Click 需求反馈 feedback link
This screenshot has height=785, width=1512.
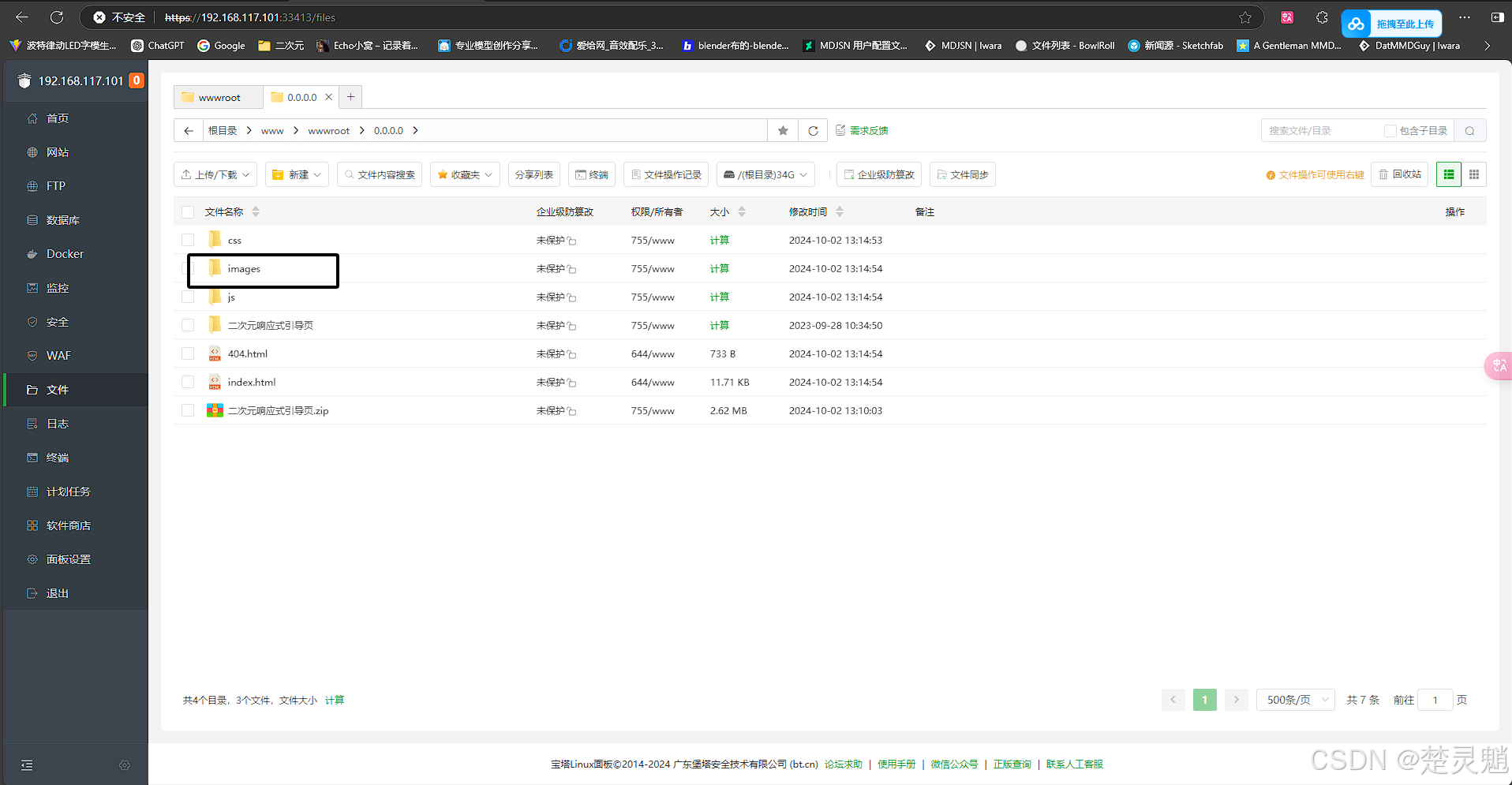coord(862,131)
